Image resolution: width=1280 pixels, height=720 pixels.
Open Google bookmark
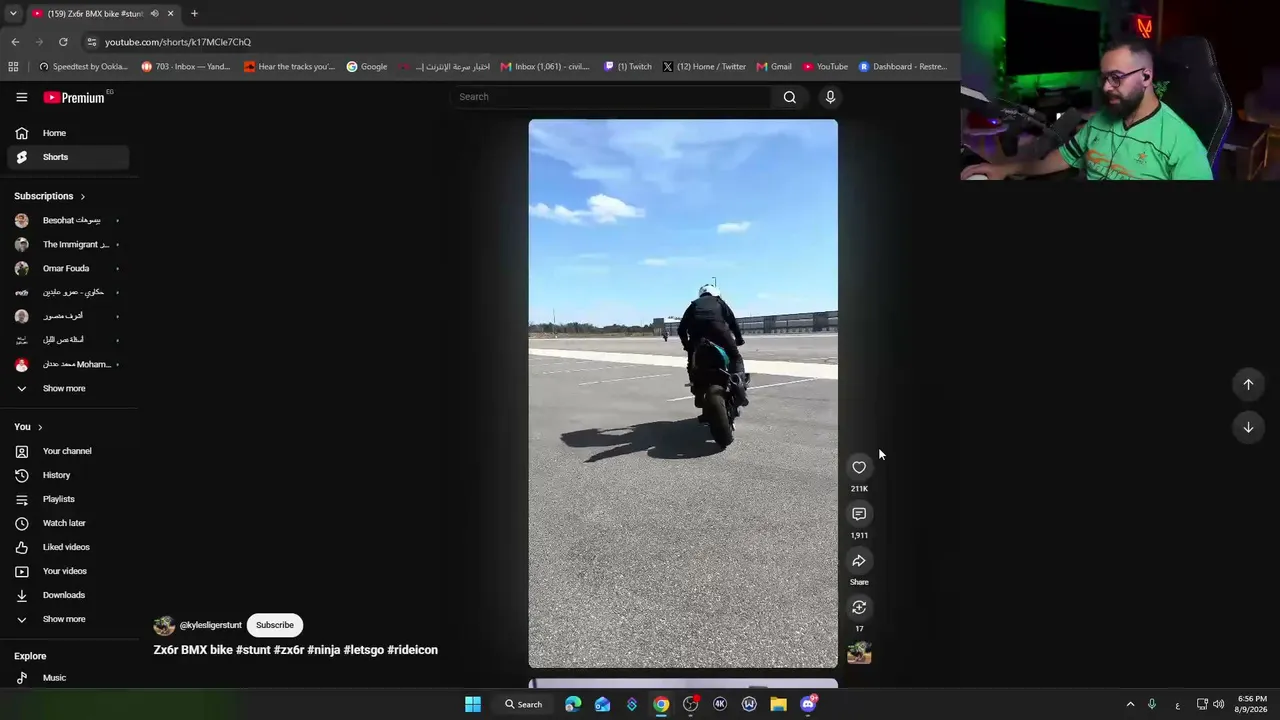[367, 67]
